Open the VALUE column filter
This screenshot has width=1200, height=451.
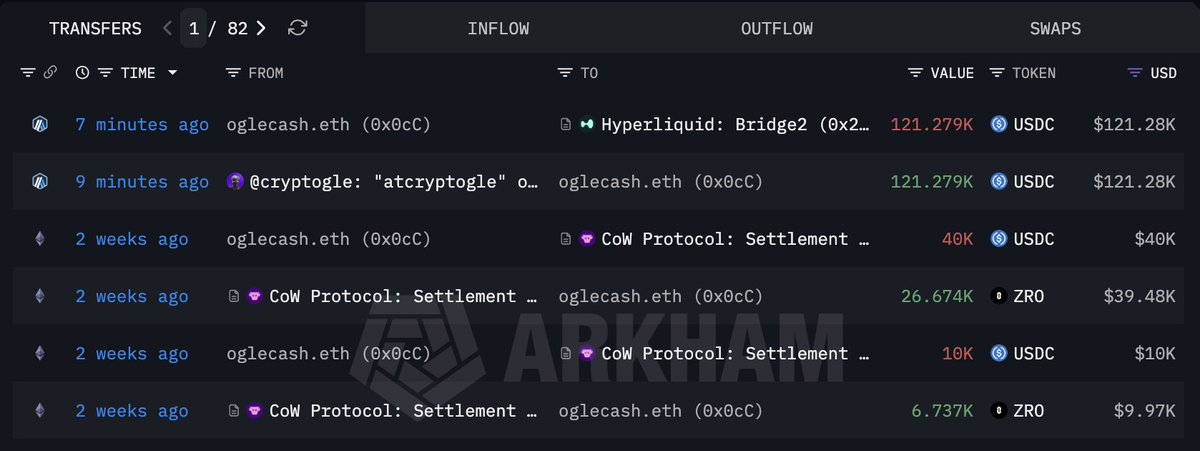915,73
